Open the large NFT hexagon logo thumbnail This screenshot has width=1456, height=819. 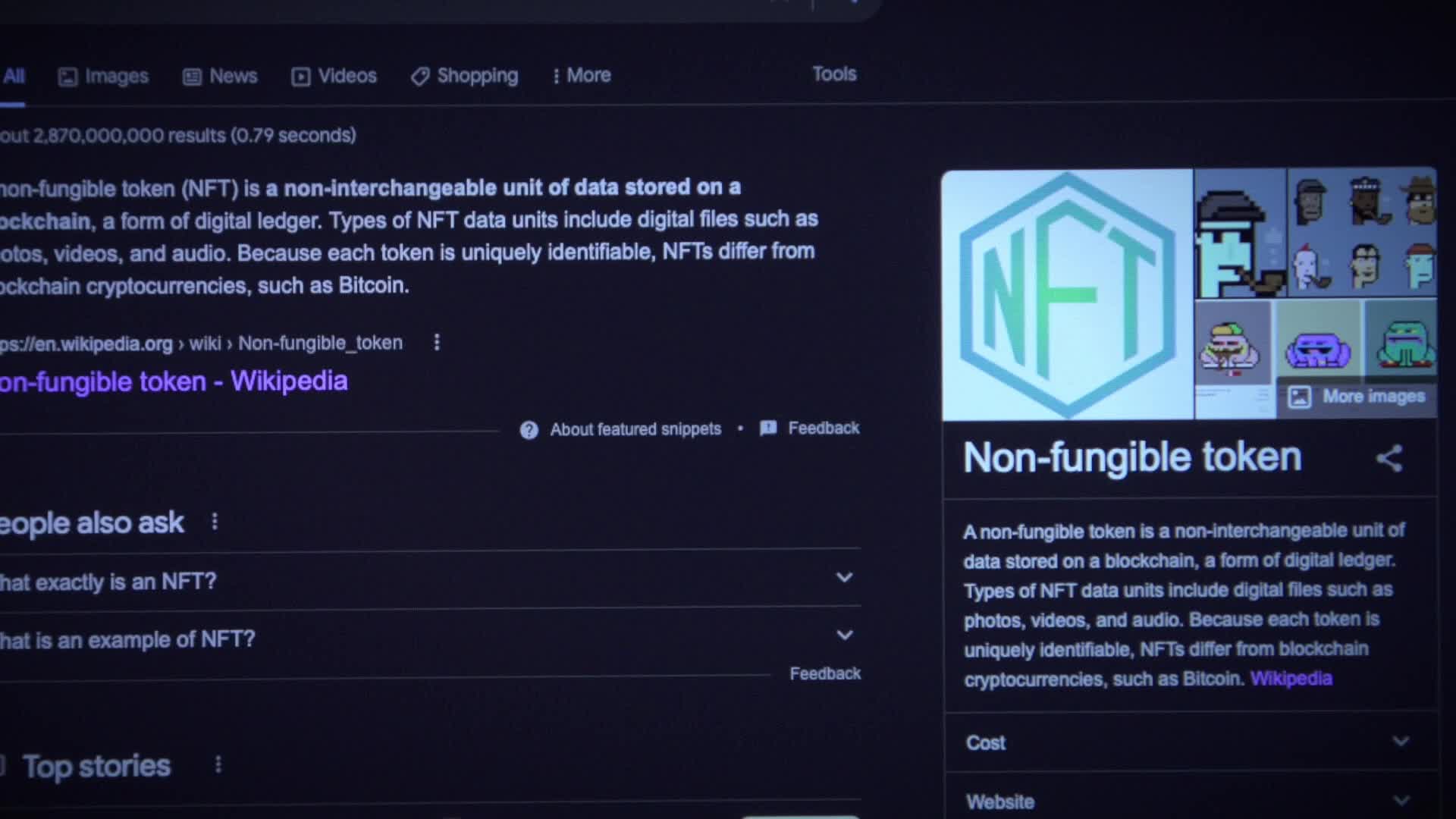1068,294
